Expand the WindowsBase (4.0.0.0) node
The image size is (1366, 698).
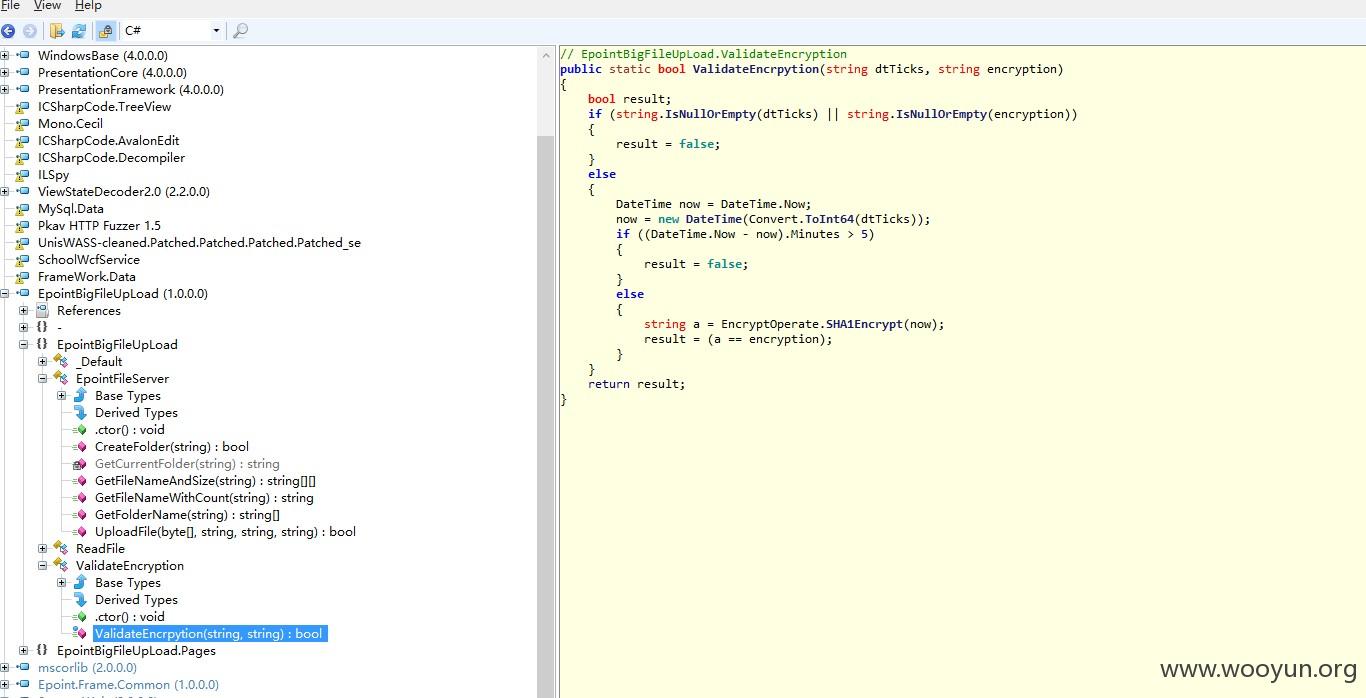pos(5,56)
